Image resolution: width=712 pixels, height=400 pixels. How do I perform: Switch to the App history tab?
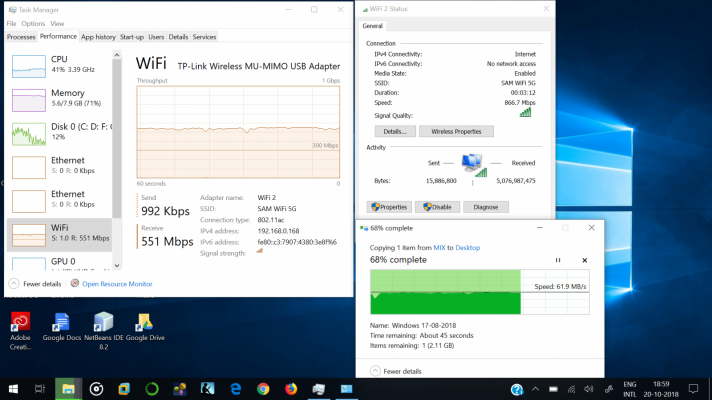coord(98,37)
